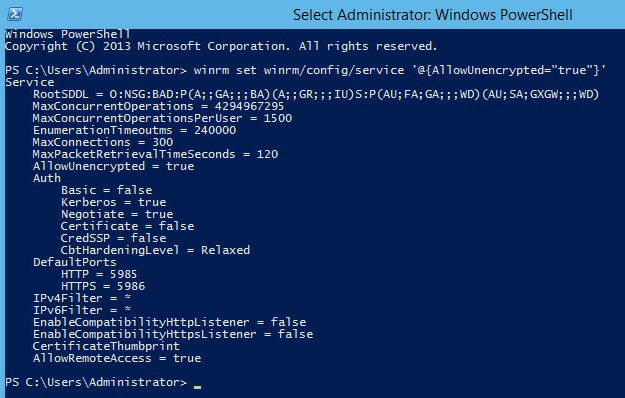Screen dimensions: 625x398
Task: Click the CertificateThumbprint line
Action: coord(106,346)
